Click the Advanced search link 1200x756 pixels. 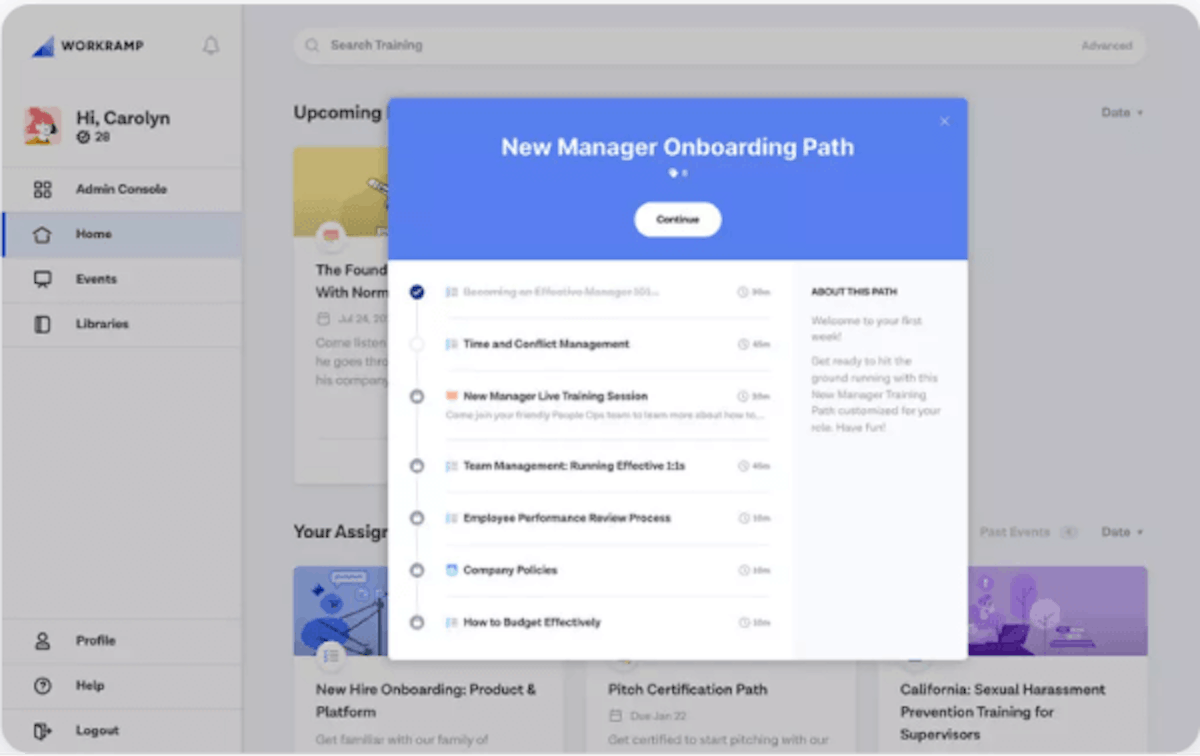click(1106, 46)
